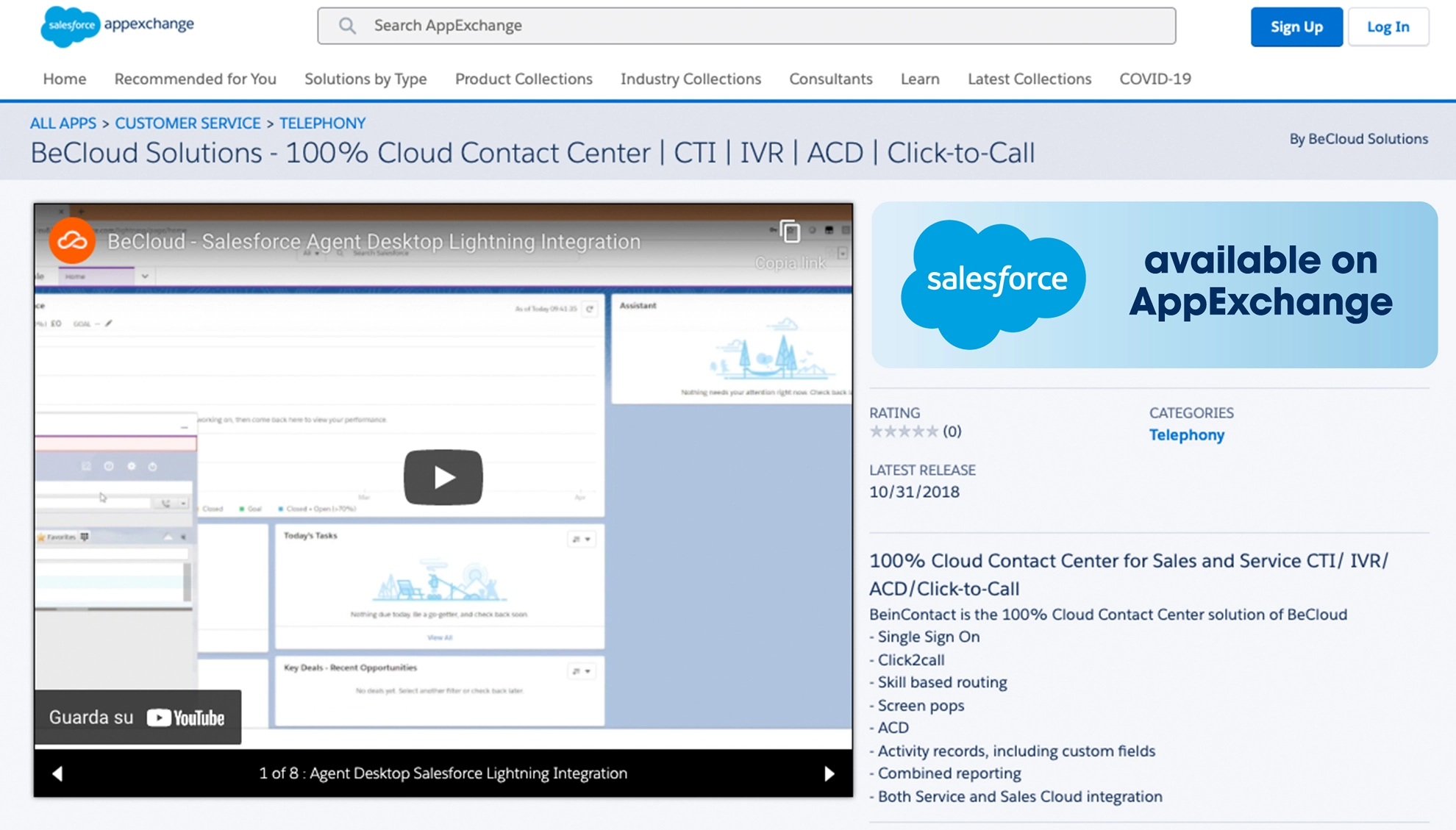Open Industry Collections menu
Viewport: 1456px width, 830px height.
point(690,79)
